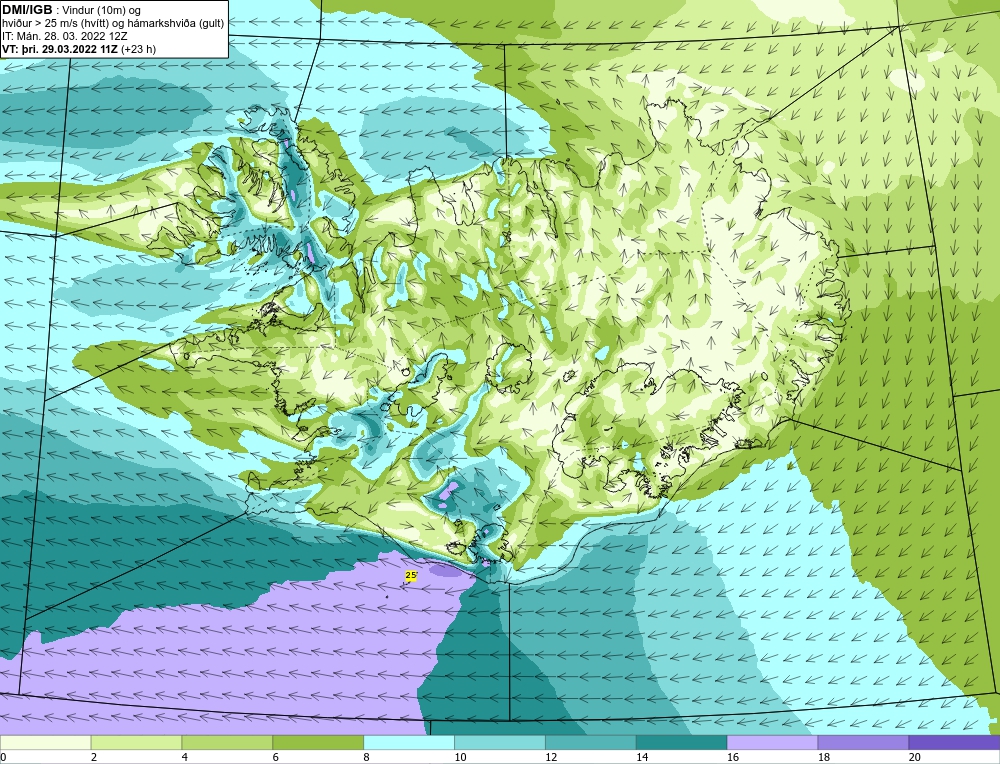Select the legend swatch above 20 m/s
The height and width of the screenshot is (764, 1000).
[954, 743]
